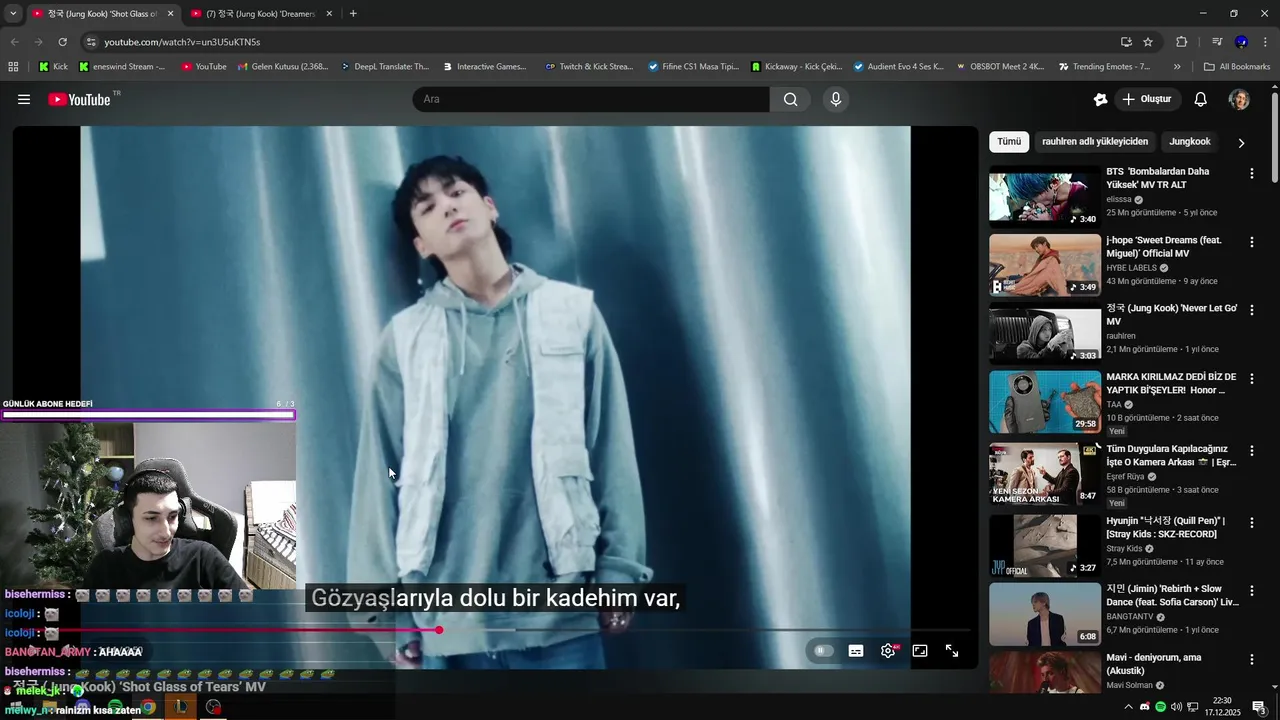Open j-hope 'Sweet Dreams' Official MV title
The height and width of the screenshot is (720, 1280).
click(1164, 247)
